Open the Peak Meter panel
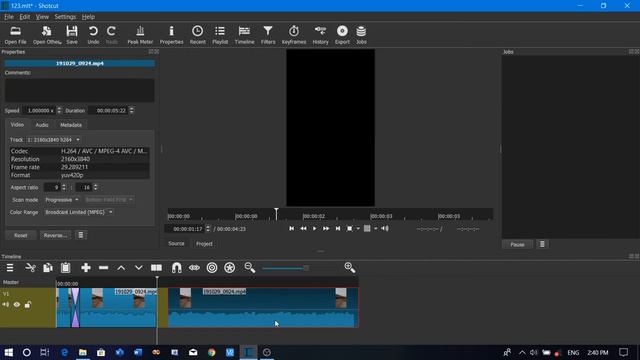 (x=140, y=35)
